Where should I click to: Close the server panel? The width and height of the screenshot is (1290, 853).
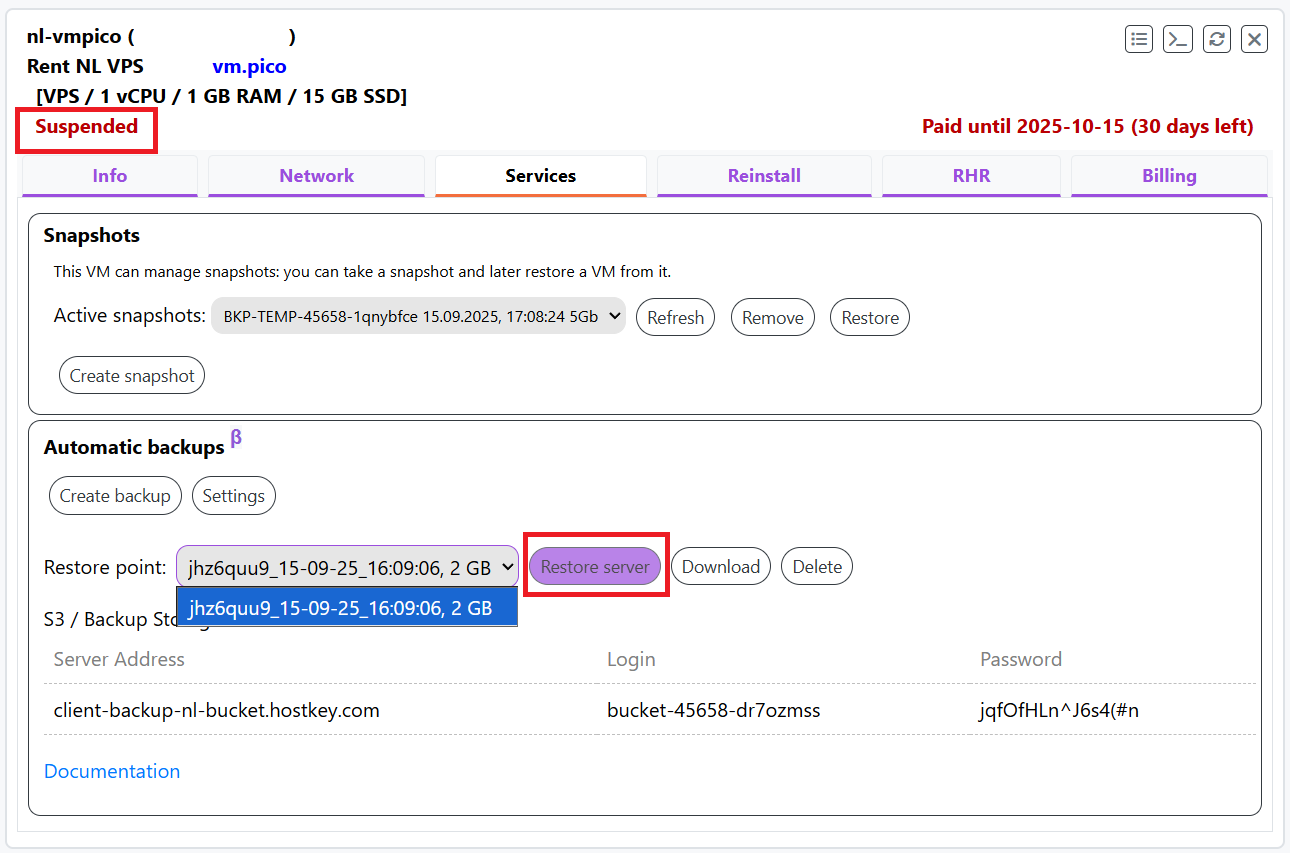(x=1254, y=39)
